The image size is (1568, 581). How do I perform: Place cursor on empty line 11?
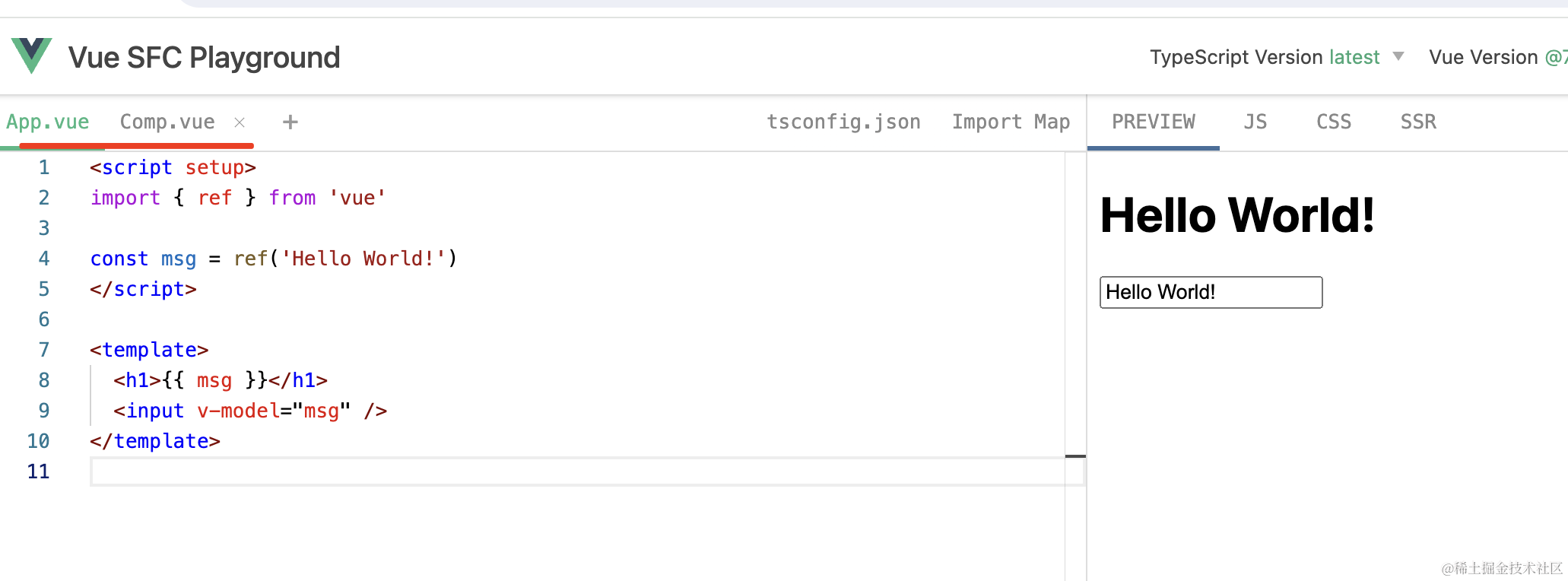[578, 471]
